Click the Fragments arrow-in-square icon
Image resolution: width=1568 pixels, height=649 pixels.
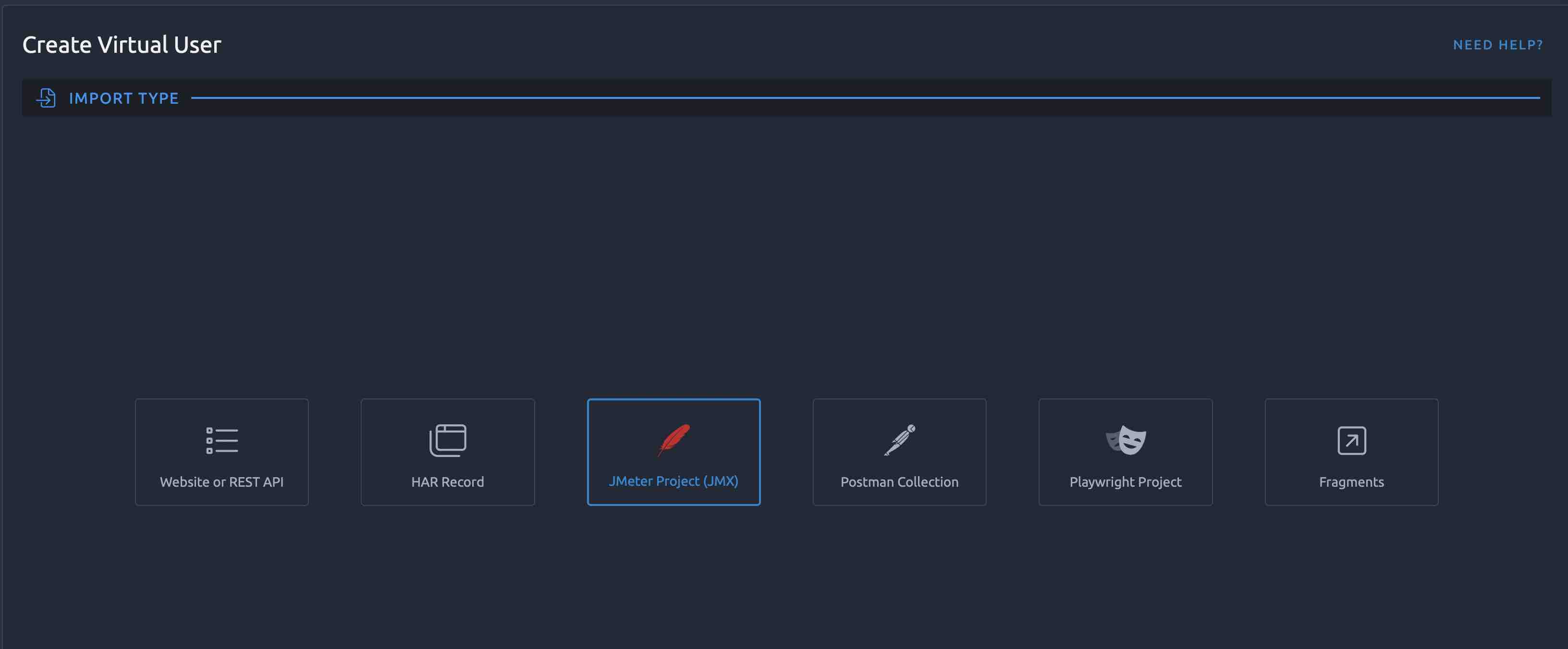click(1351, 440)
